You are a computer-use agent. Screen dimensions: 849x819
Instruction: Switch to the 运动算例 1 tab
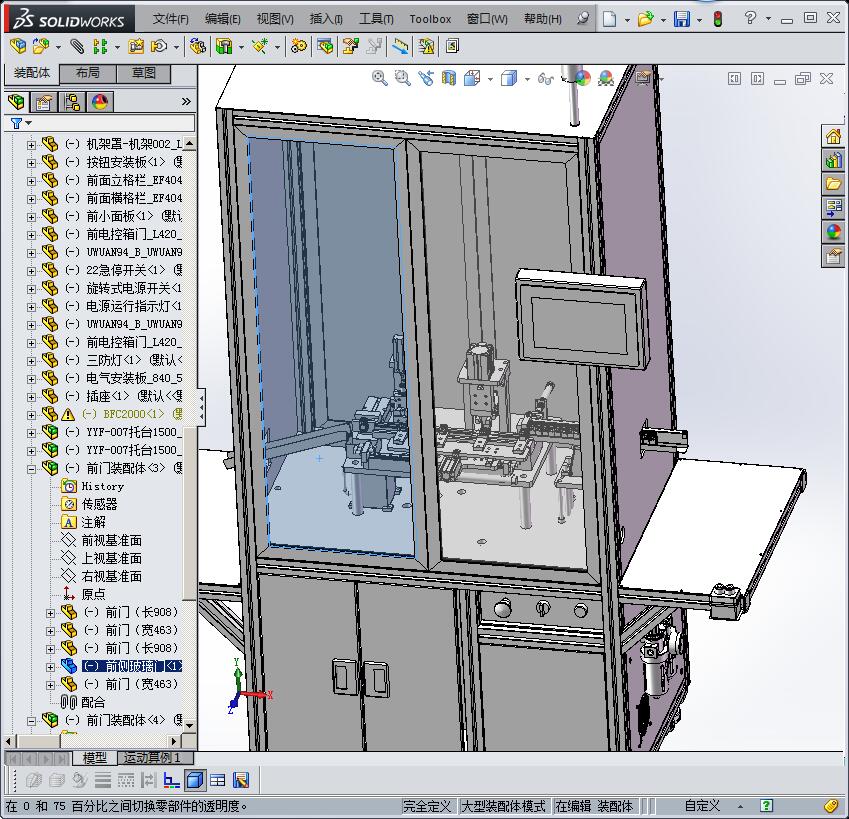tap(153, 757)
